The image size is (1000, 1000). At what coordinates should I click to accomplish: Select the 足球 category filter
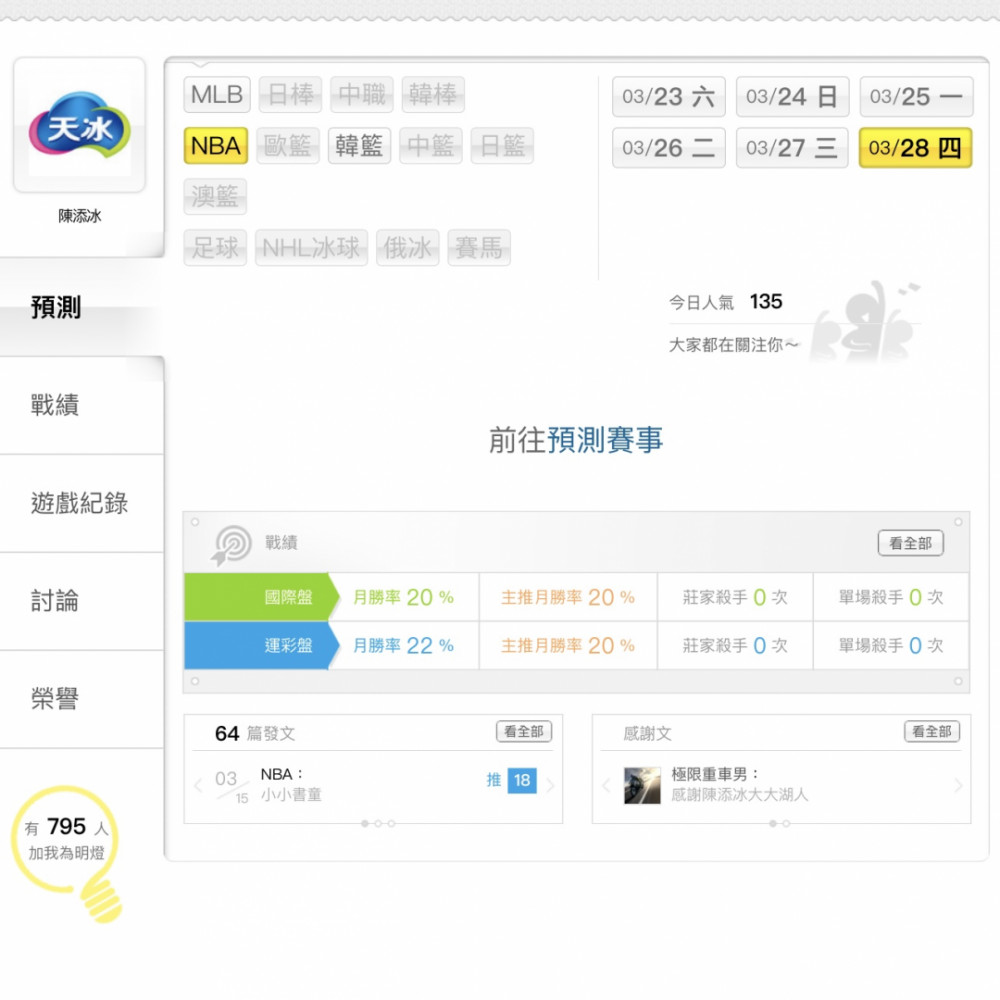(x=215, y=247)
